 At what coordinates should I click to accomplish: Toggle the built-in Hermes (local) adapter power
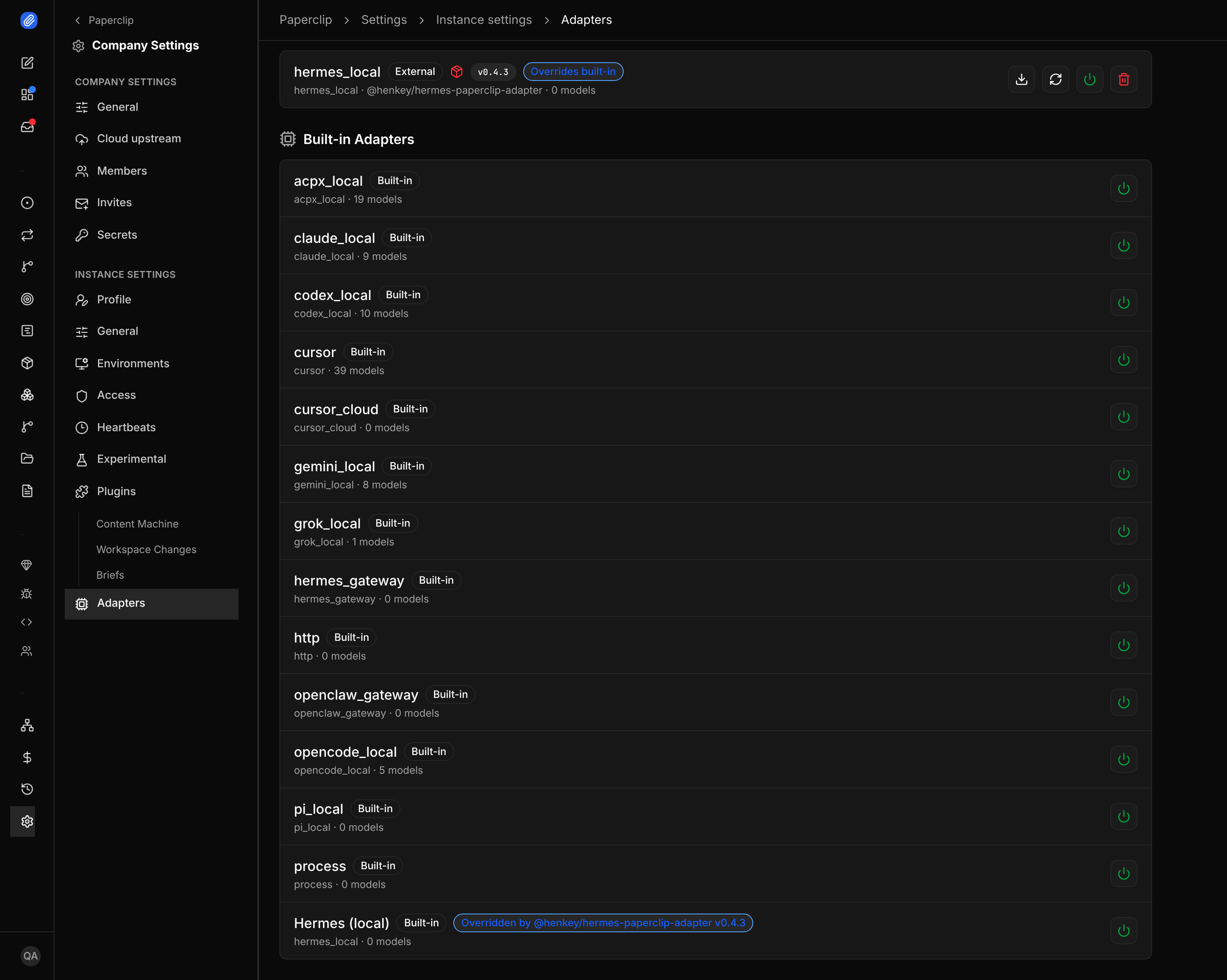point(1124,931)
